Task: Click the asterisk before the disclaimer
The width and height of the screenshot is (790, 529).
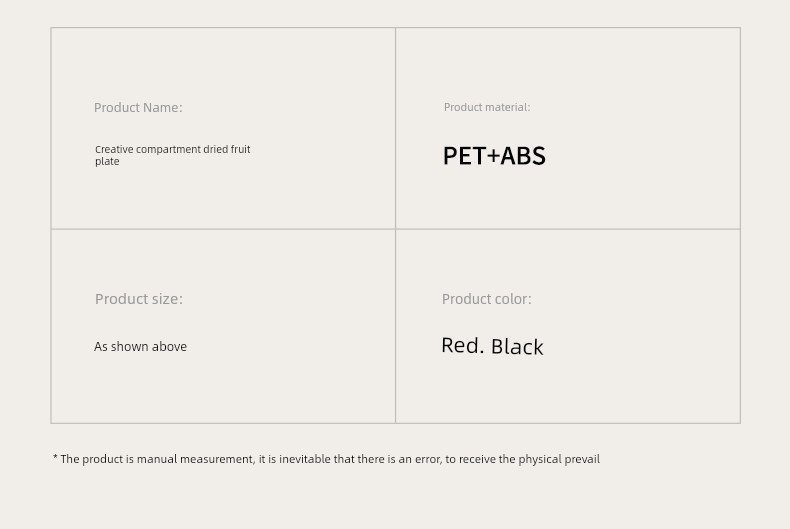Action: (x=55, y=457)
